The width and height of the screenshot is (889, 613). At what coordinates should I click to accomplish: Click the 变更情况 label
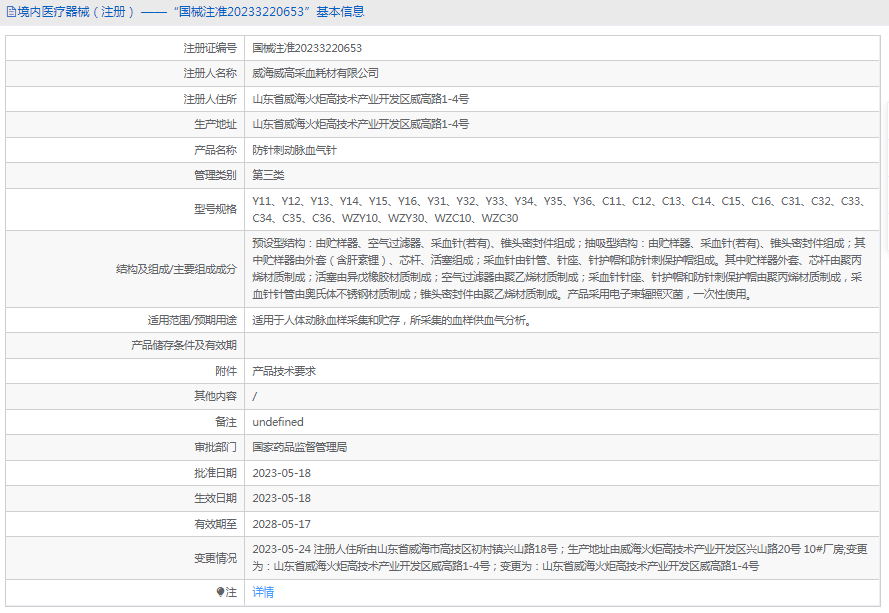click(215, 558)
